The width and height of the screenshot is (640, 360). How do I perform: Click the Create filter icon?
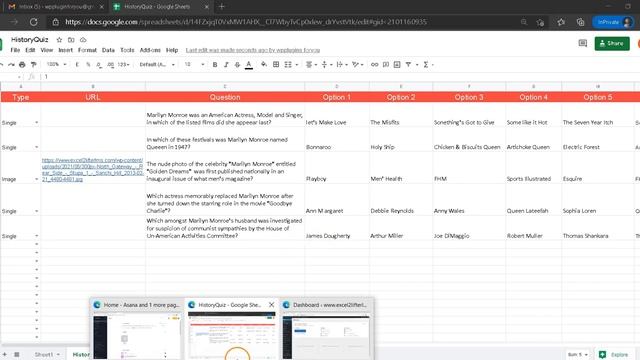coord(408,64)
